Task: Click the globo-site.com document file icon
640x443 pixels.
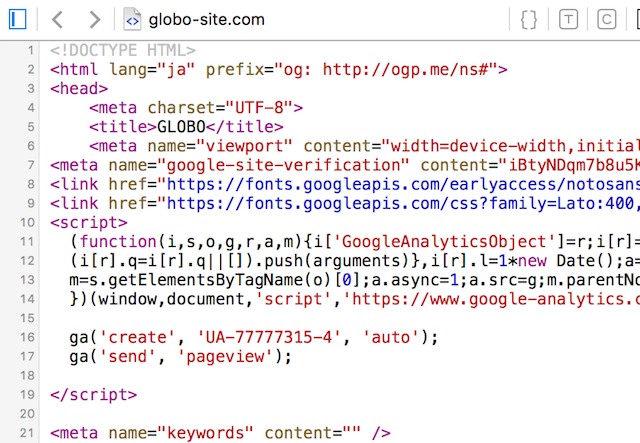Action: pos(132,19)
